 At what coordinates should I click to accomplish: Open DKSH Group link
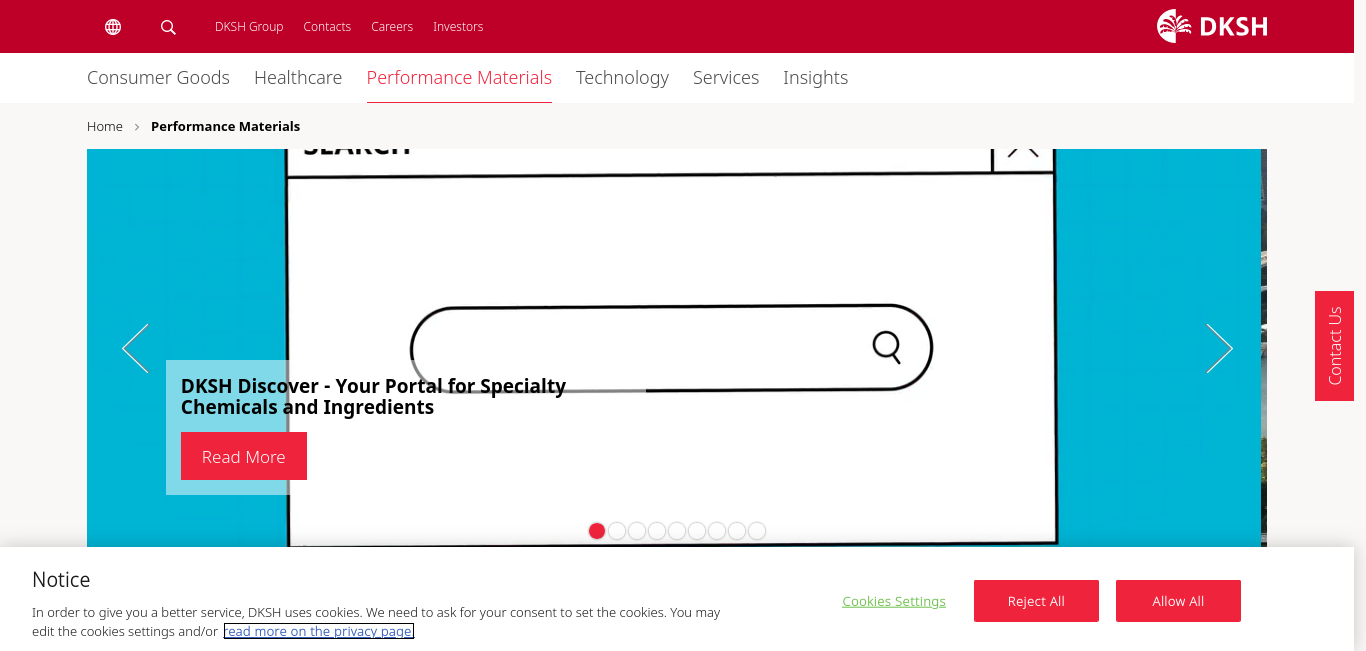[249, 27]
